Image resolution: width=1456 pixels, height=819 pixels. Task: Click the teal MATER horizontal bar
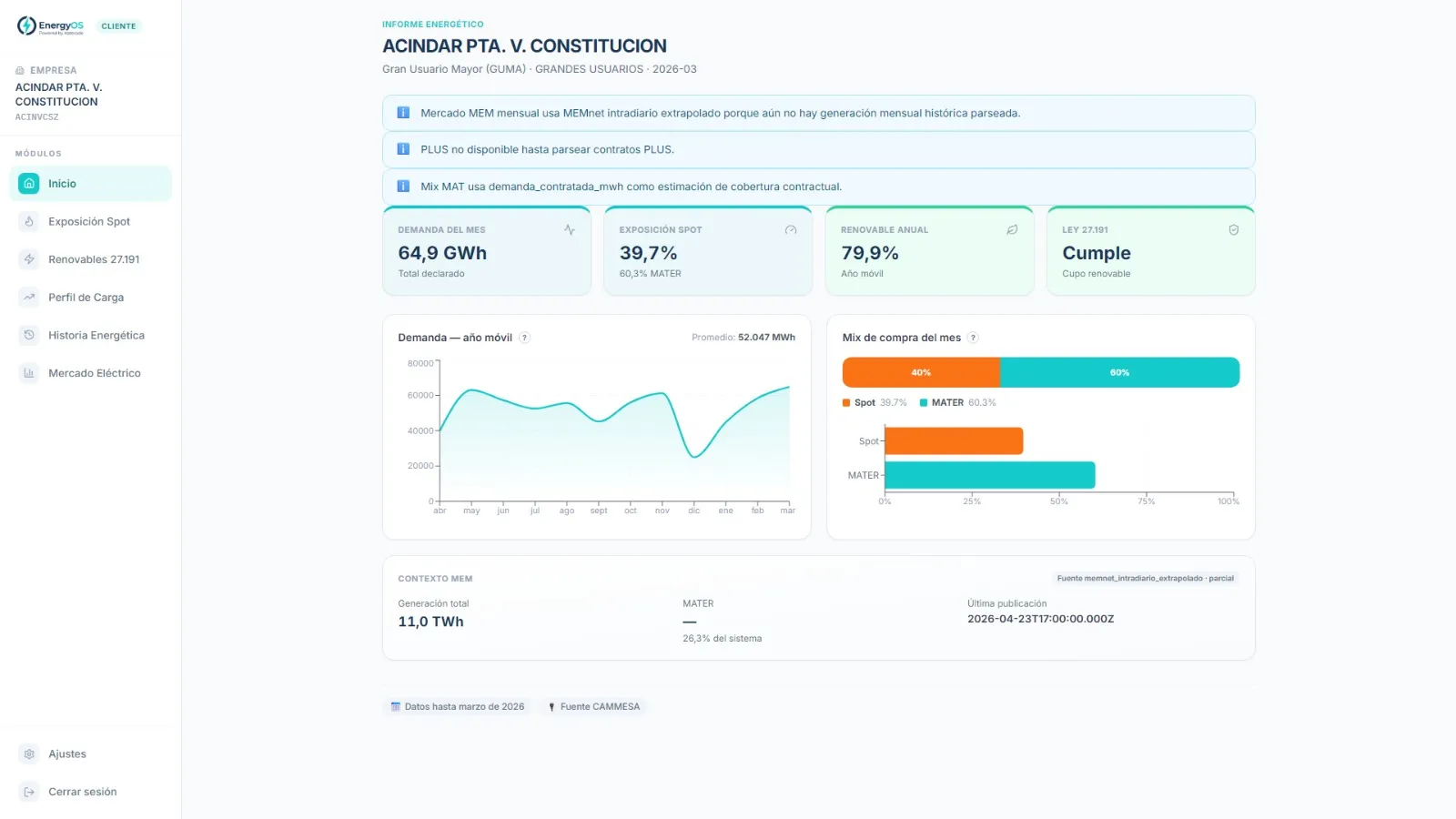(990, 475)
